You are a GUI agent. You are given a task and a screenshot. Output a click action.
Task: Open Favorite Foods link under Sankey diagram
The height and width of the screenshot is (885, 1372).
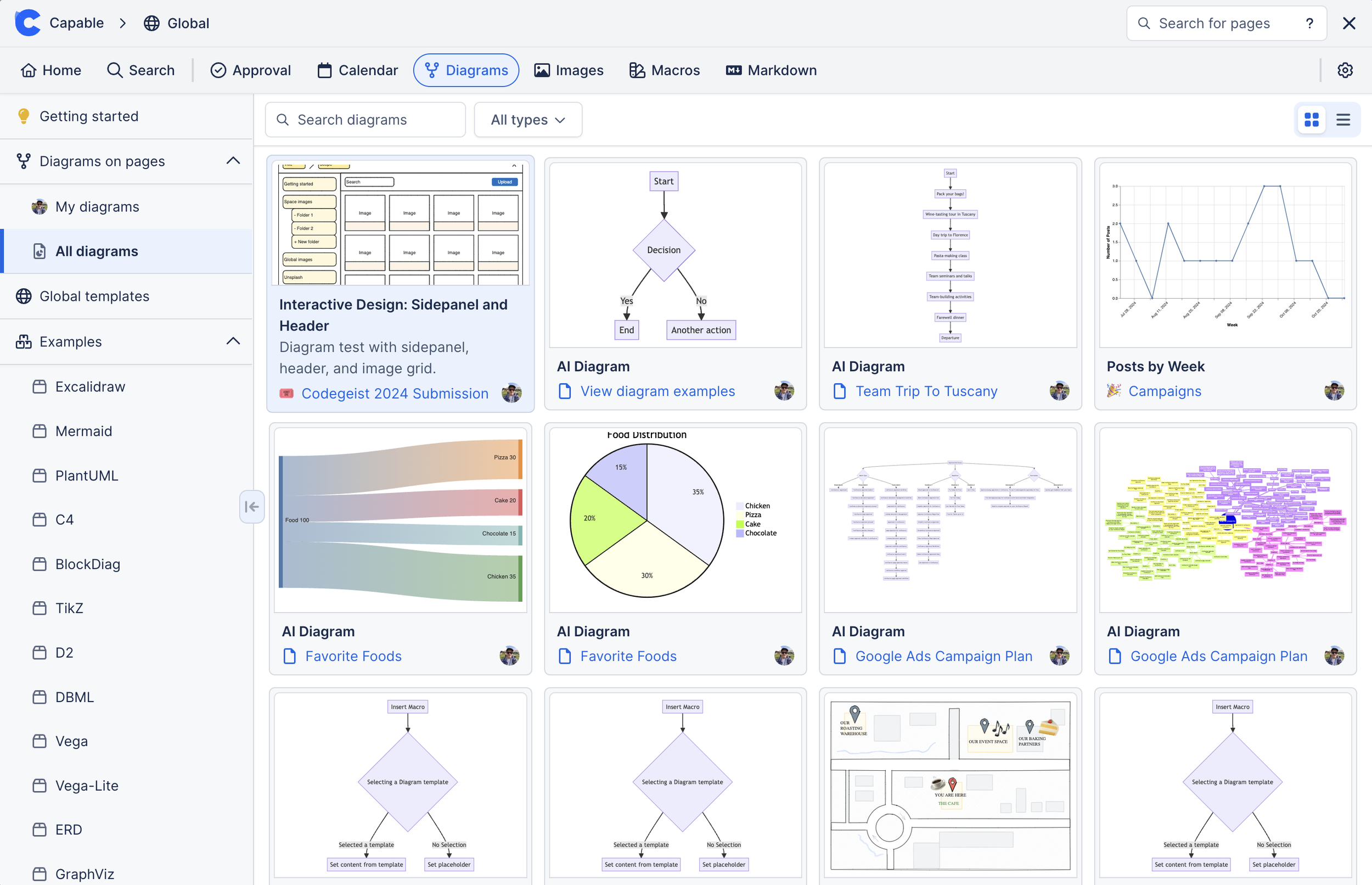tap(353, 656)
